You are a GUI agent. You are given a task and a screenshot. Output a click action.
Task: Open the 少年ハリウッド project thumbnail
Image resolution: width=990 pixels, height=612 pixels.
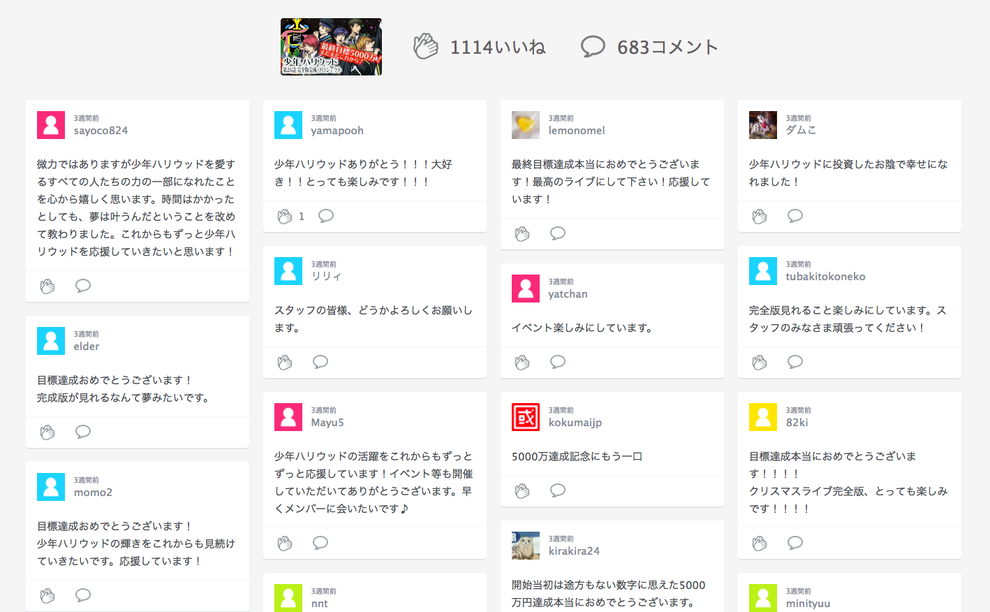pyautogui.click(x=331, y=46)
